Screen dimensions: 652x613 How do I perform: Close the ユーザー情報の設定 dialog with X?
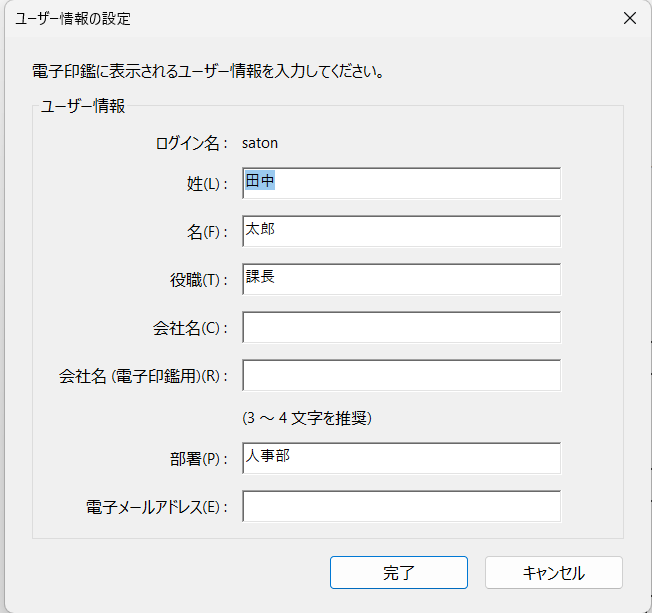point(629,18)
